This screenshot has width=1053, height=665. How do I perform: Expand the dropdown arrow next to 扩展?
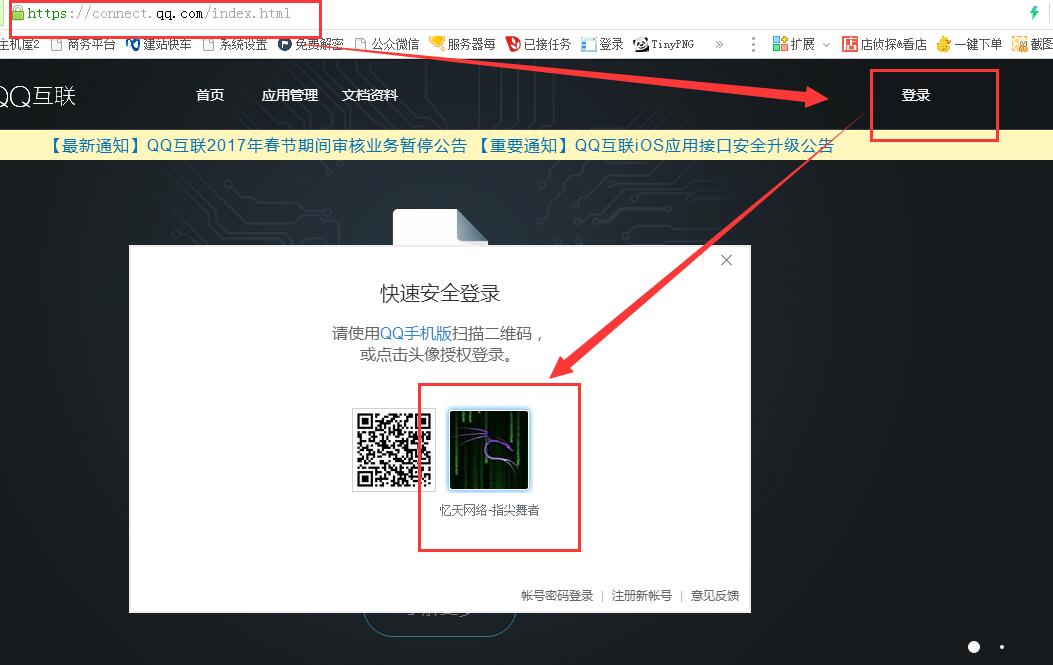click(x=827, y=45)
